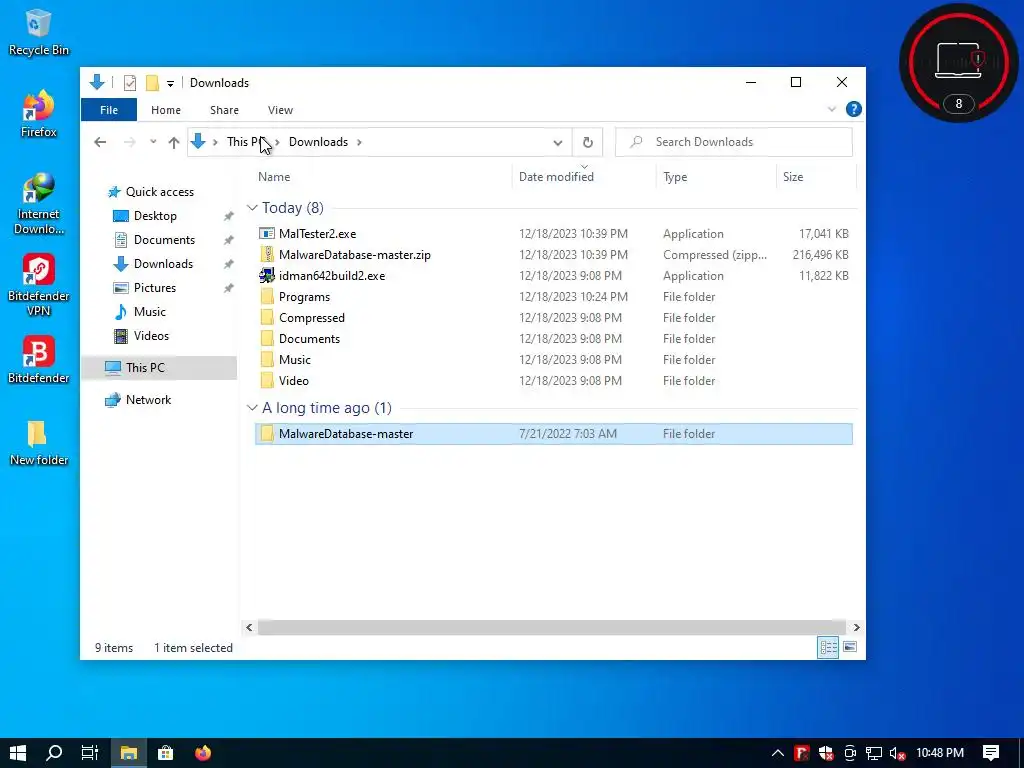Open the Recycle Bin desktop icon
Screen dimensions: 1024x768
38,33
